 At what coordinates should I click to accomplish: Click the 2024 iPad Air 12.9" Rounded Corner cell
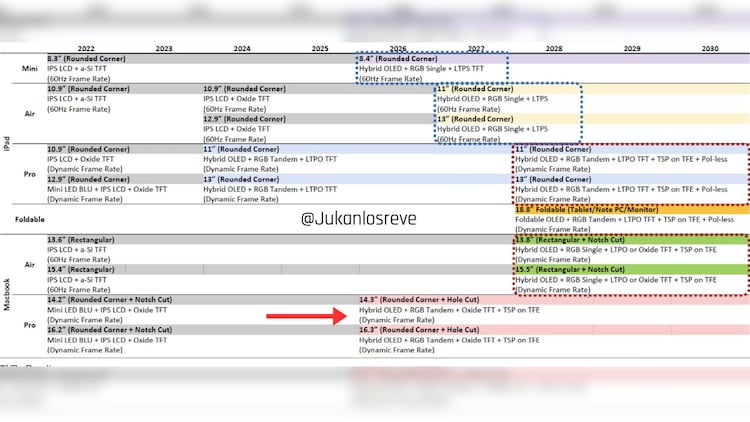pos(245,119)
